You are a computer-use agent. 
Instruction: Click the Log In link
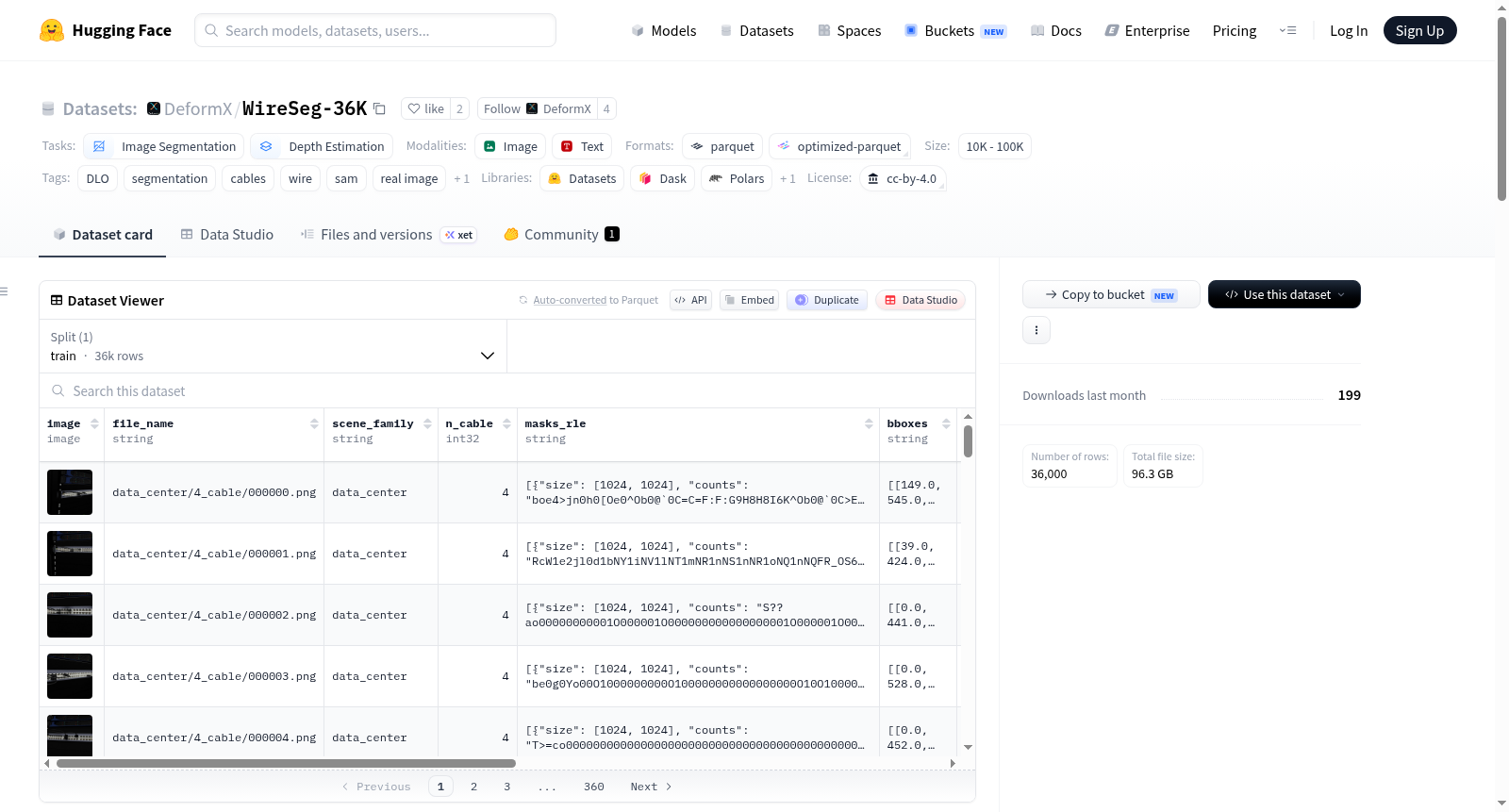(1349, 31)
